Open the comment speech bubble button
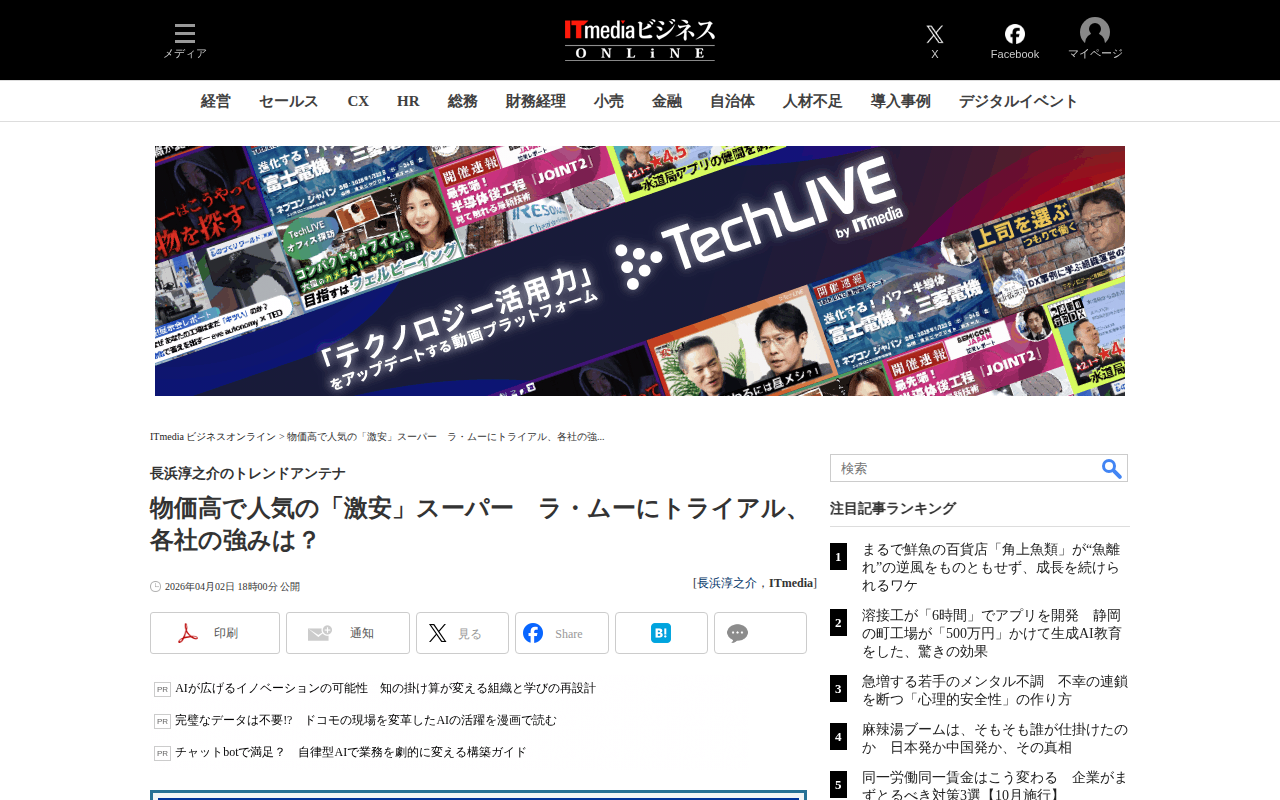1280x800 pixels. point(760,633)
